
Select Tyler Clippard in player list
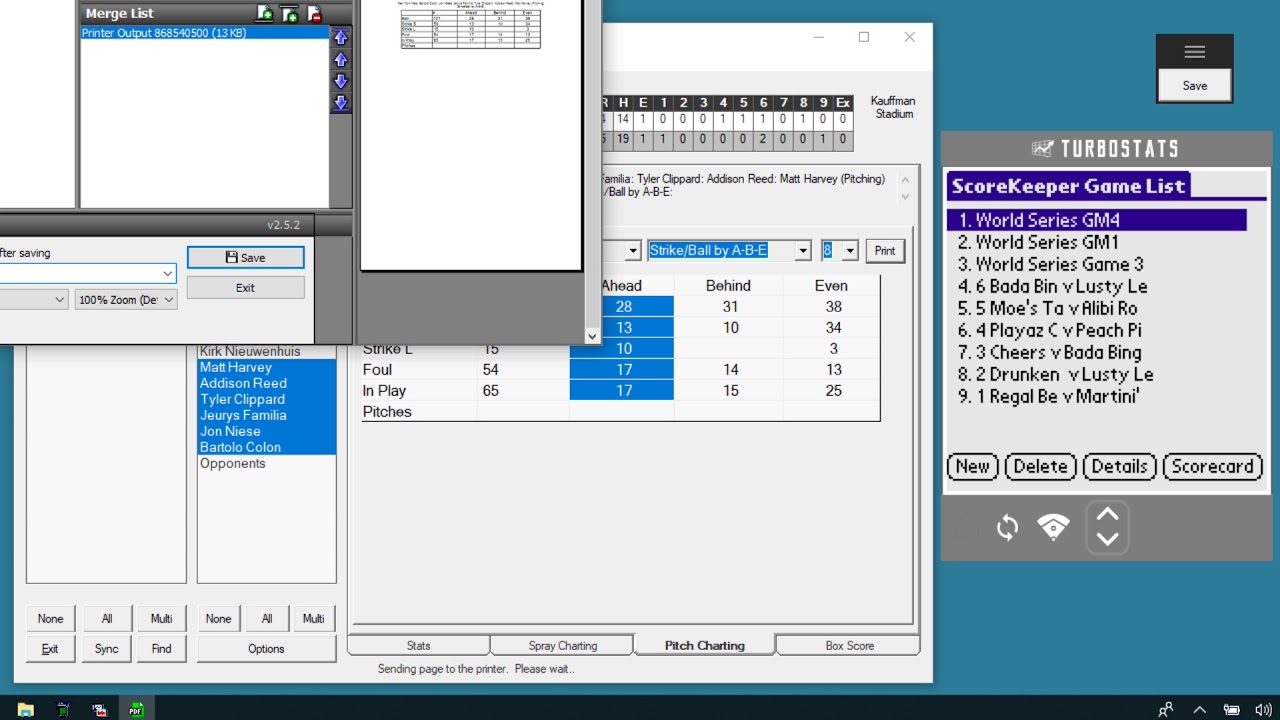267,399
